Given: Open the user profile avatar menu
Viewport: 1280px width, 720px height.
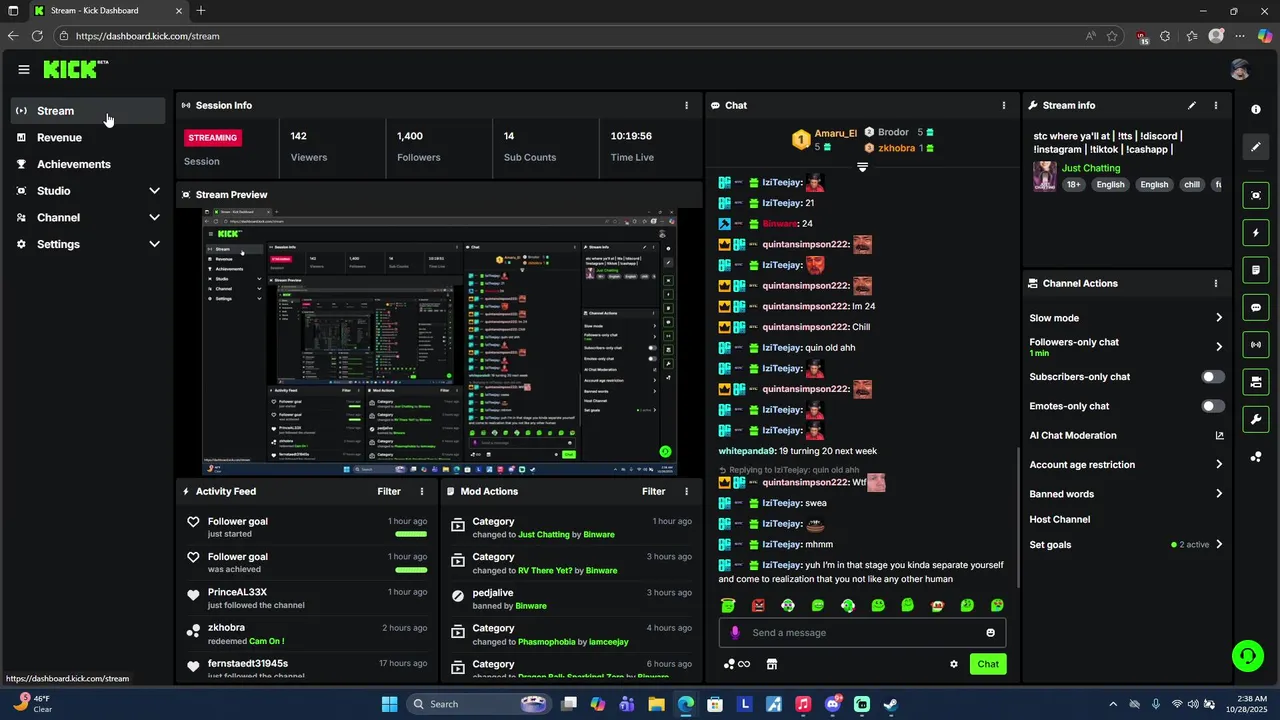Looking at the screenshot, I should tap(1240, 69).
